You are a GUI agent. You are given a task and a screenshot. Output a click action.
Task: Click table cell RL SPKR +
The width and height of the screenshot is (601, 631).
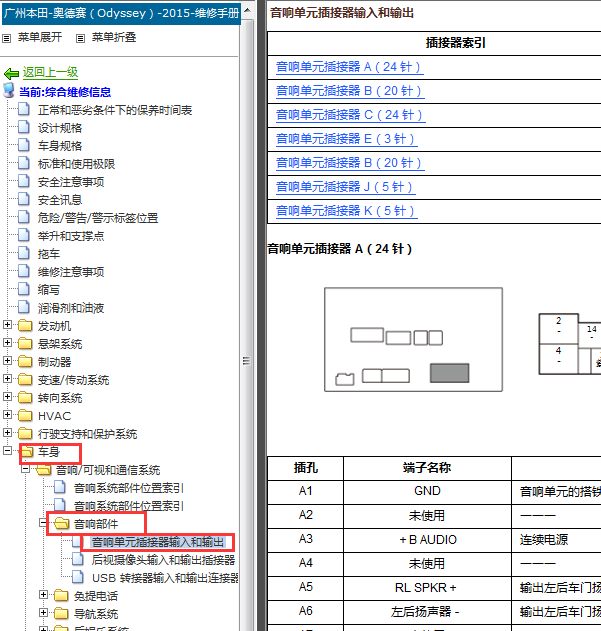click(x=428, y=588)
